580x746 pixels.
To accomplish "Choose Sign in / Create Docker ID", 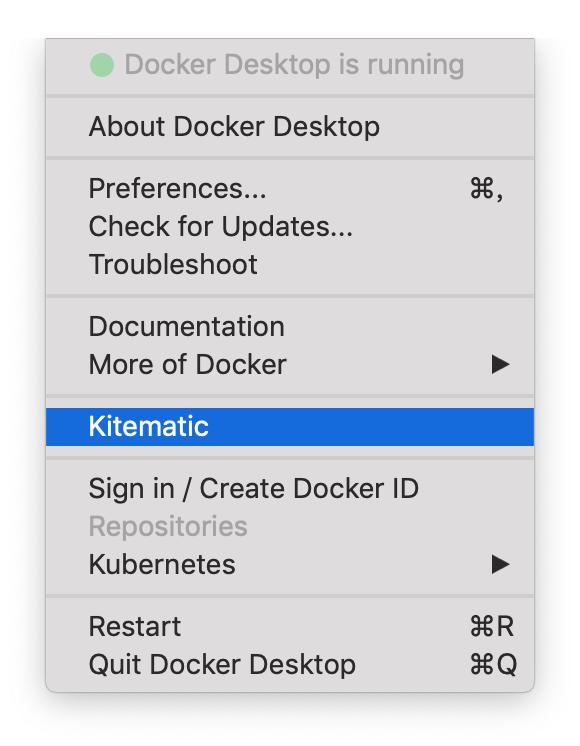I will pyautogui.click(x=290, y=489).
